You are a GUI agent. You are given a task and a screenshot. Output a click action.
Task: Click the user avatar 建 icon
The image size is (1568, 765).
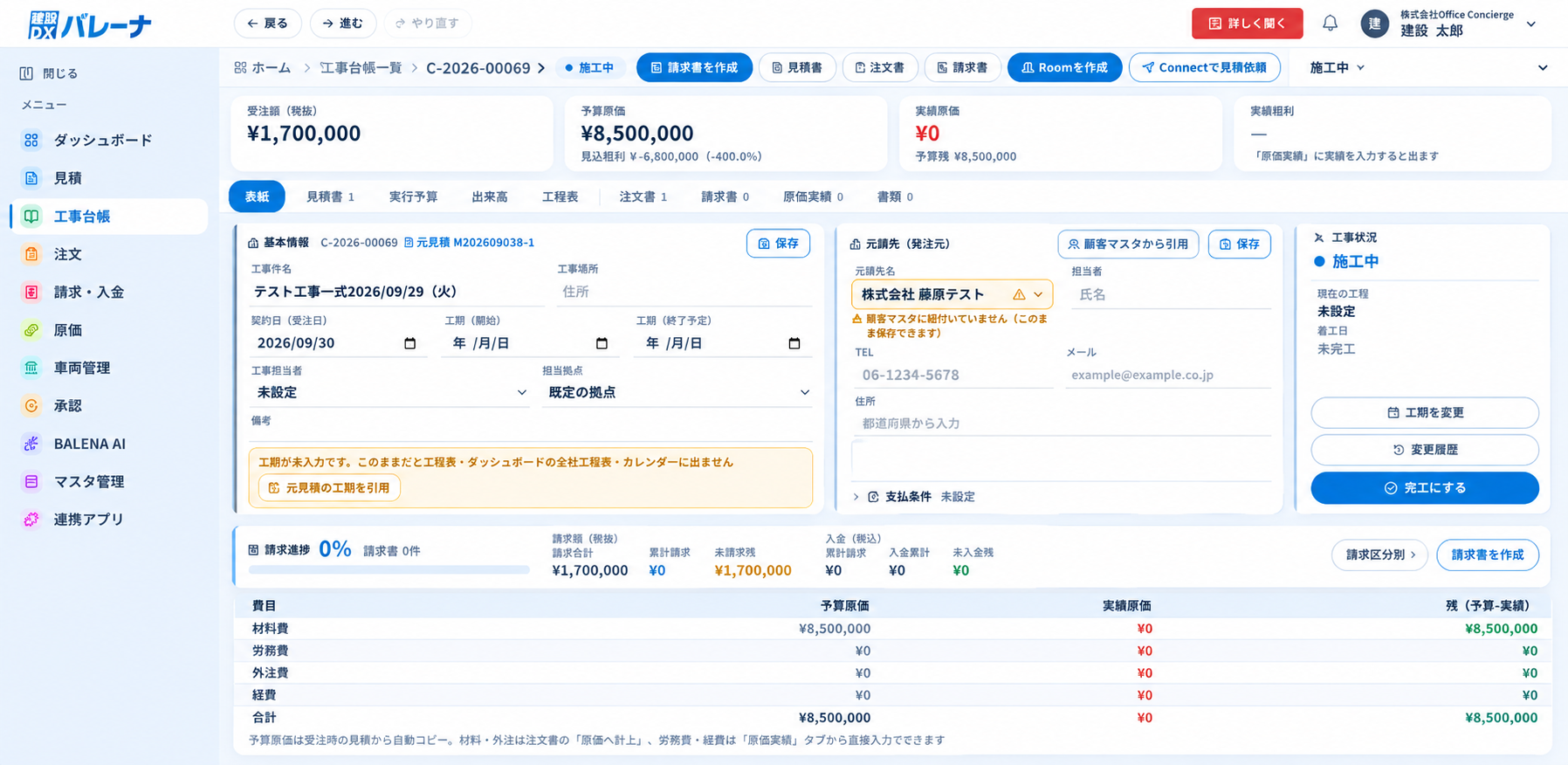click(x=1375, y=24)
